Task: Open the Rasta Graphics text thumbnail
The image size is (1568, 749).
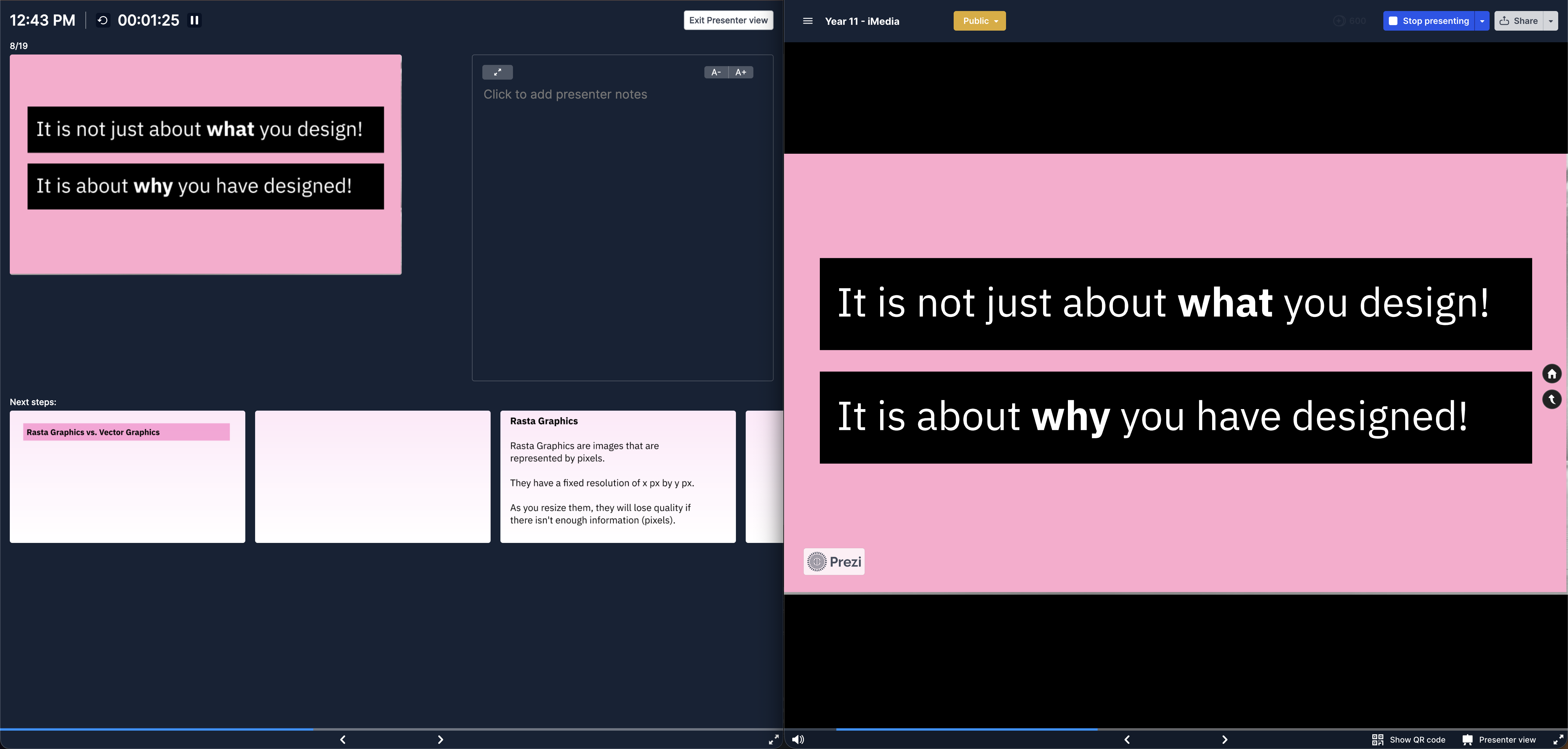Action: [618, 476]
